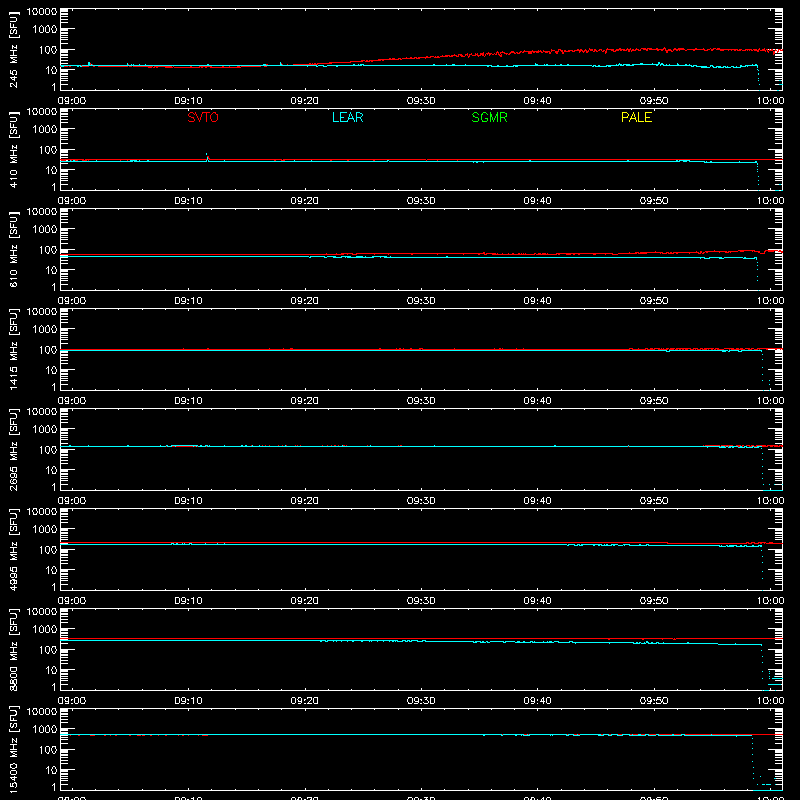Click 09:20 time label under 245 MHz plot

[x=305, y=101]
